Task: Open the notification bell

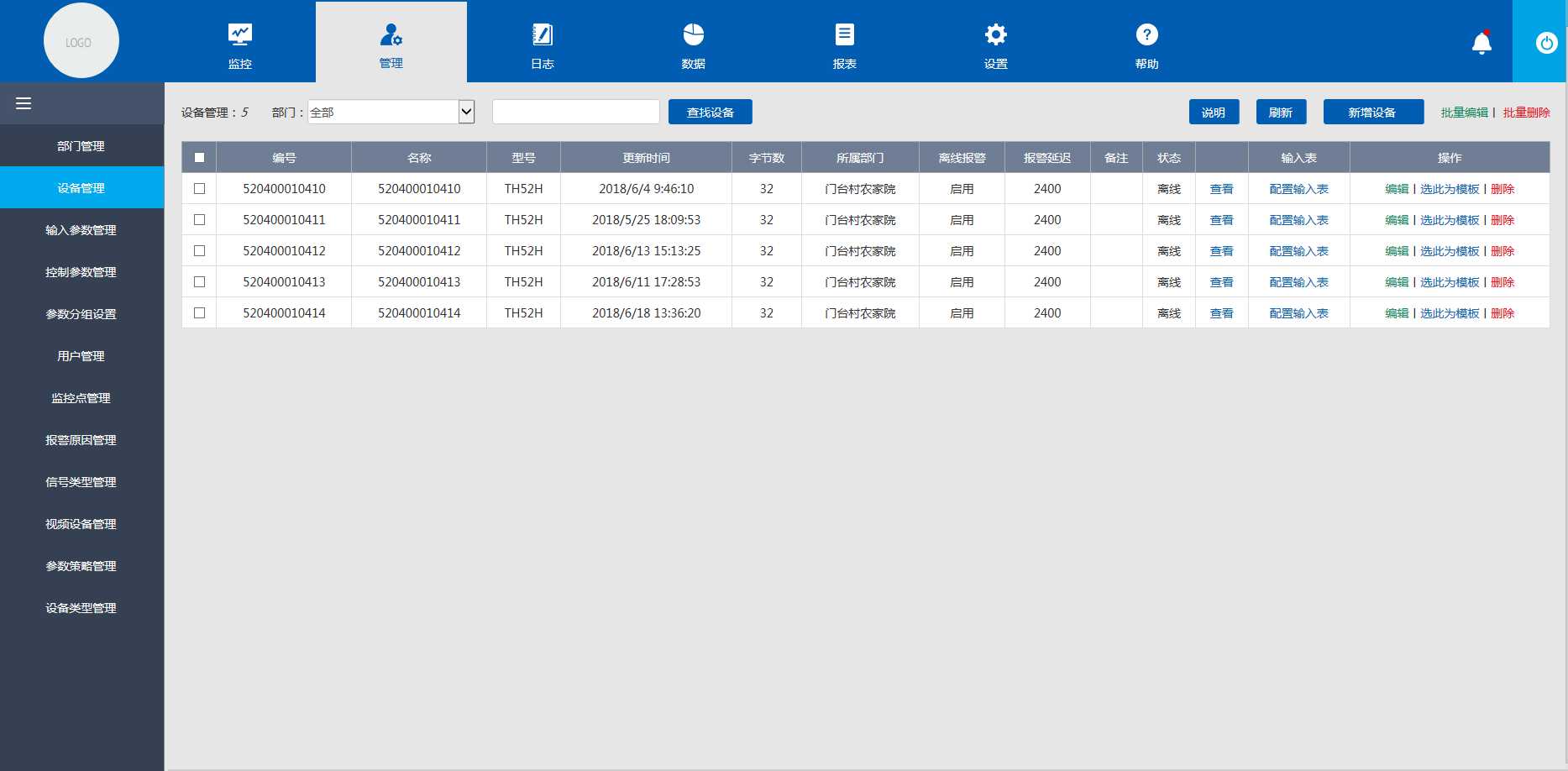Action: pos(1482,42)
